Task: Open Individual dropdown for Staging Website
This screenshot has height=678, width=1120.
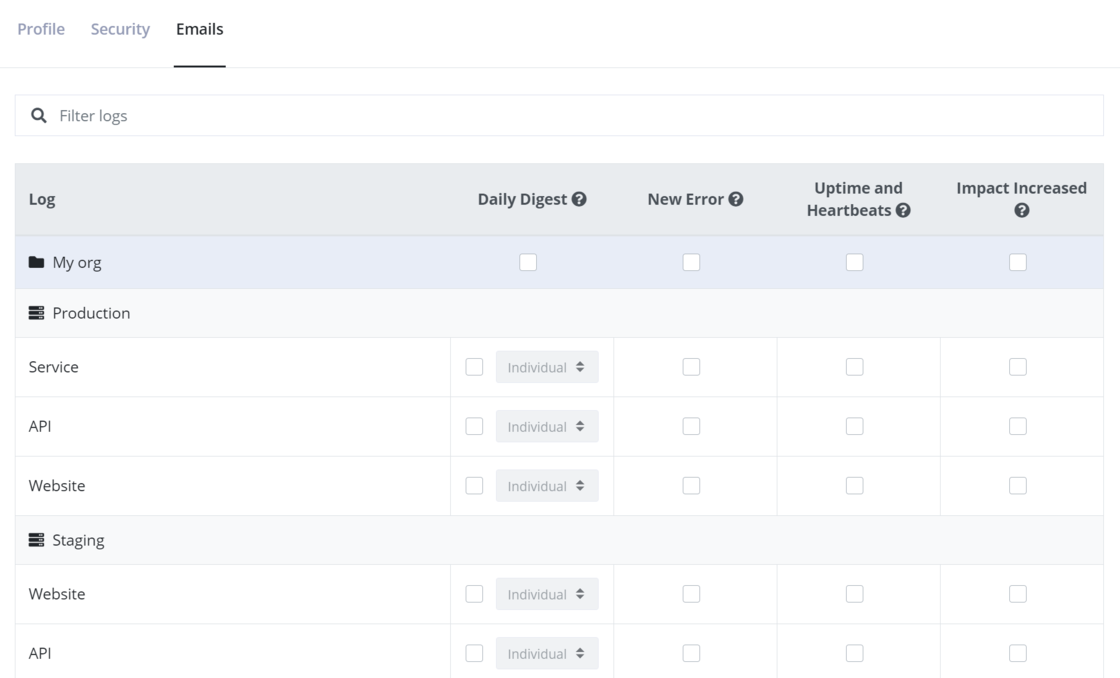Action: click(x=547, y=594)
